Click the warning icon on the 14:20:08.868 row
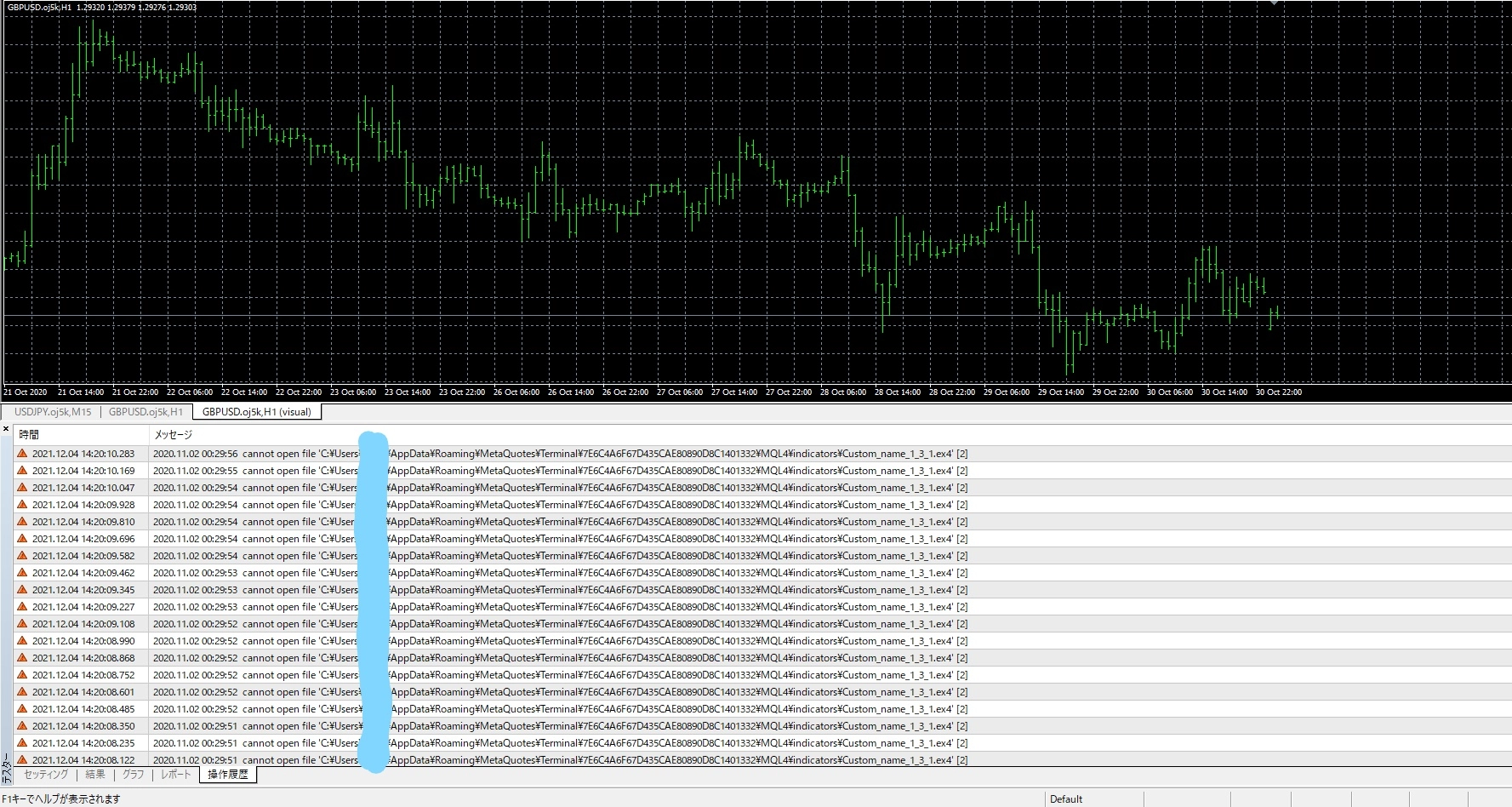This screenshot has width=1512, height=807. (x=23, y=658)
